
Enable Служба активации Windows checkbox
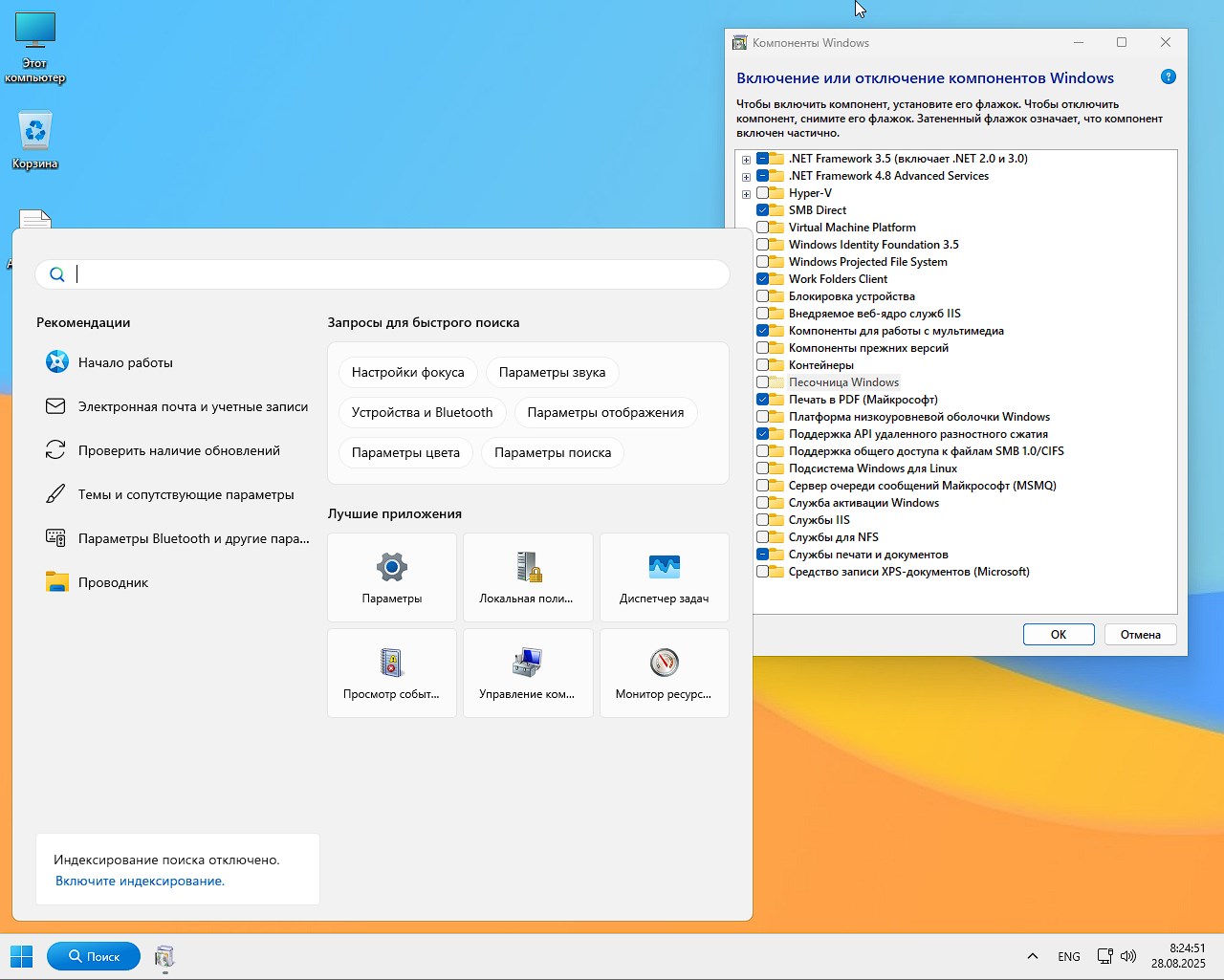pos(762,503)
